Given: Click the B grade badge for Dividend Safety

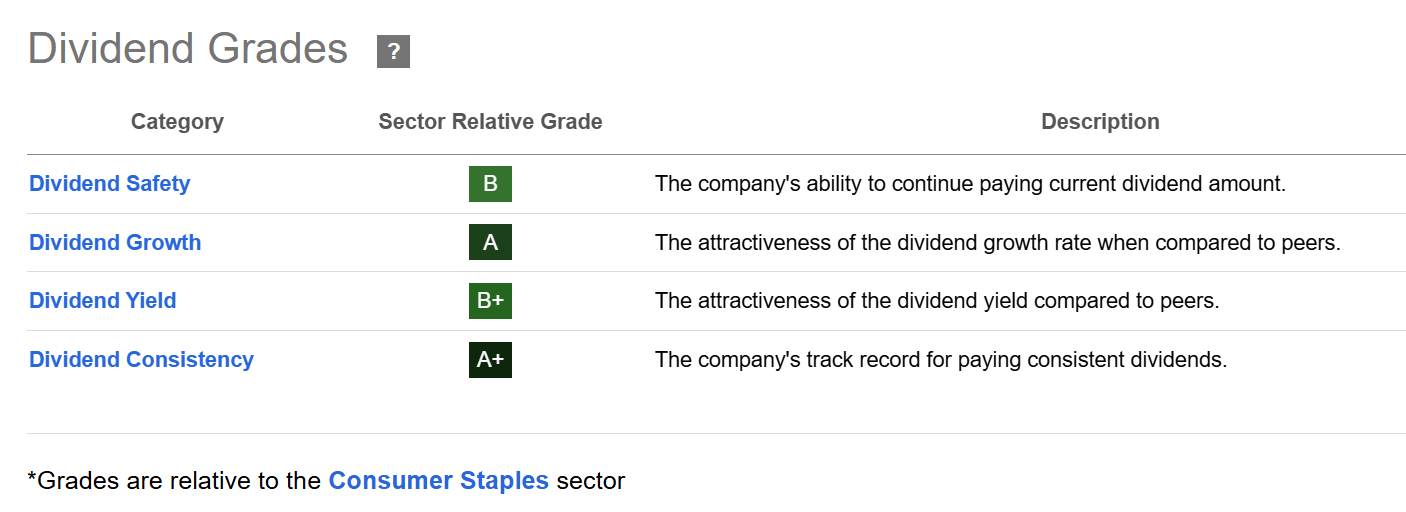Looking at the screenshot, I should pos(490,184).
